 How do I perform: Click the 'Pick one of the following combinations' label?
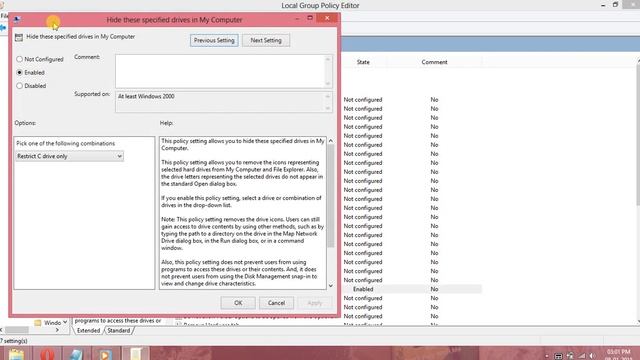[x=66, y=143]
